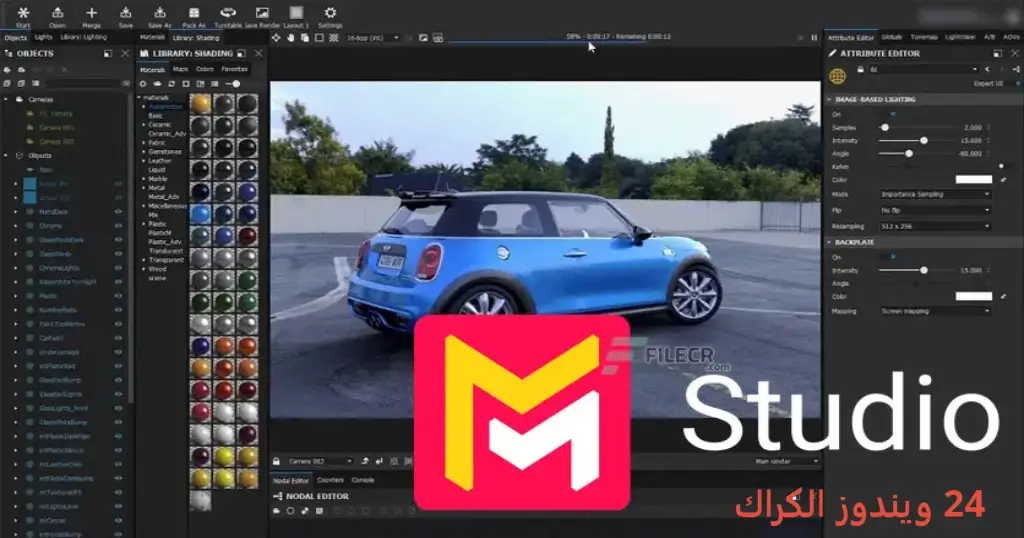Viewport: 1024px width, 538px height.
Task: Adjust the IBL Samples slider
Action: pyautogui.click(x=914, y=128)
